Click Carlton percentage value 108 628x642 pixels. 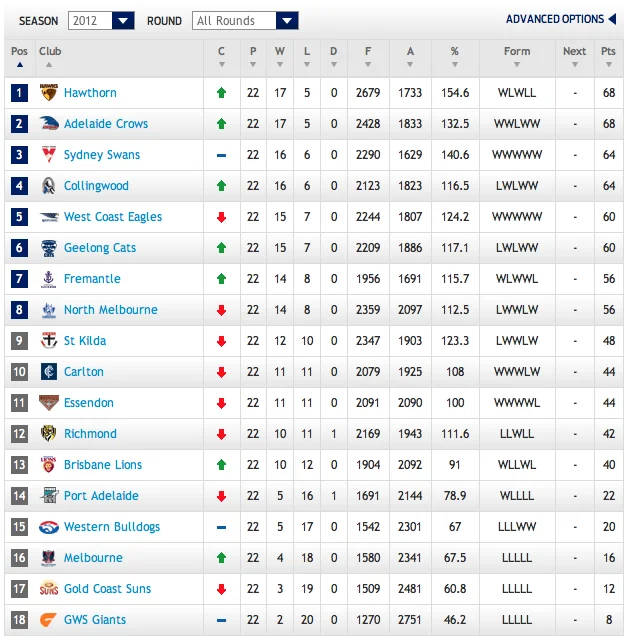[x=455, y=372]
